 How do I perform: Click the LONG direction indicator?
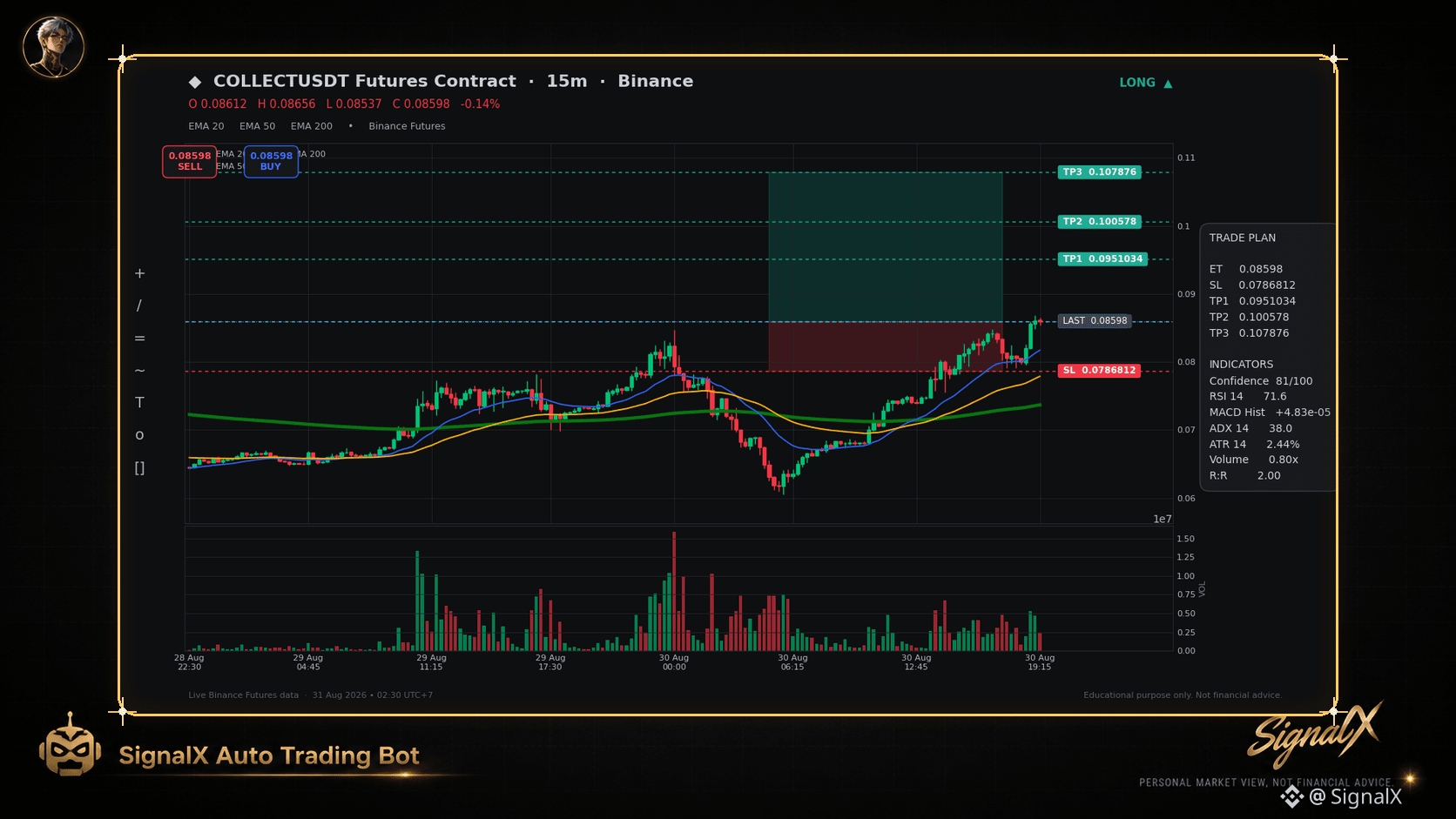click(1146, 83)
